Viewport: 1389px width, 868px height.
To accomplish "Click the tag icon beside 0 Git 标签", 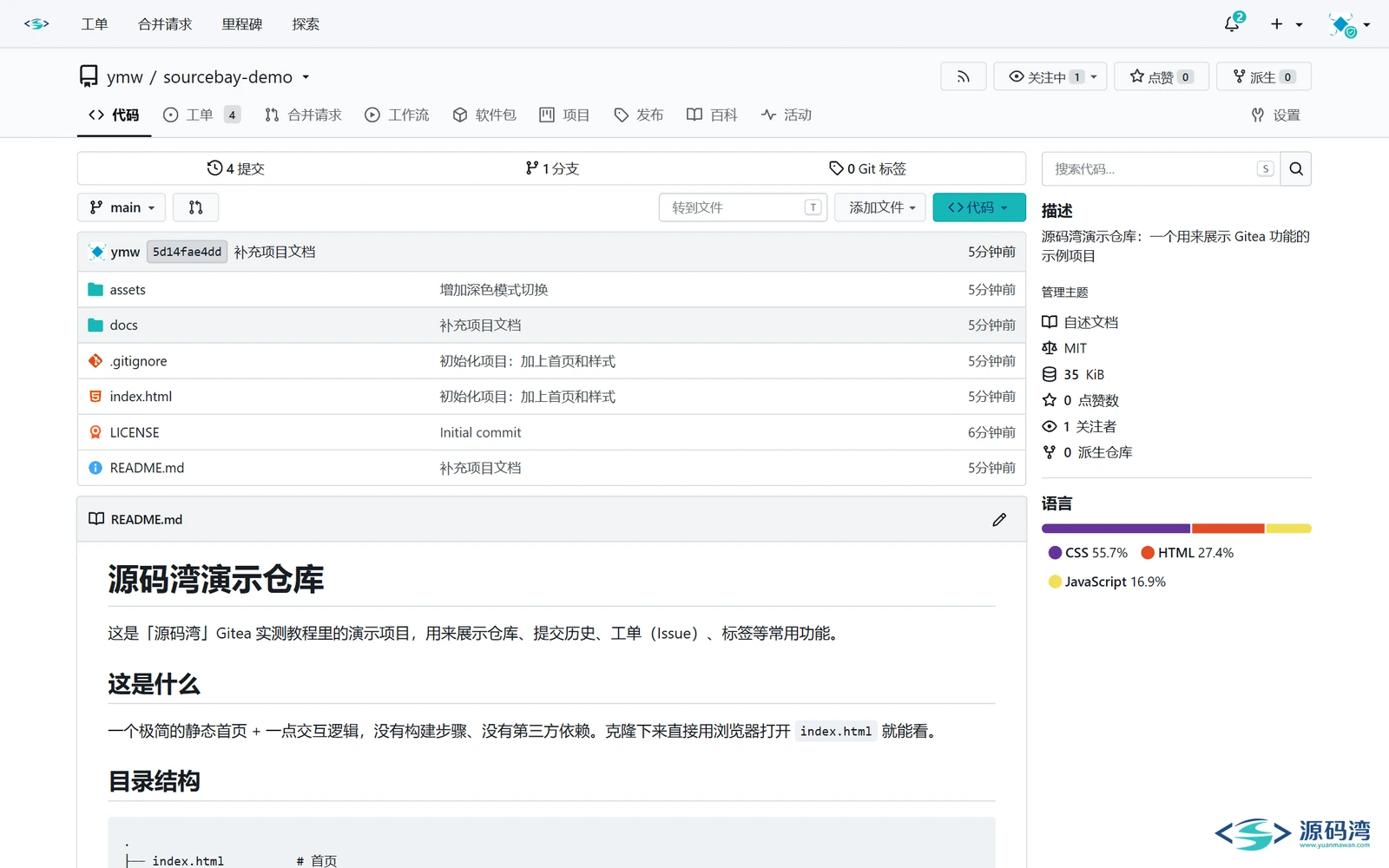I will click(x=836, y=168).
